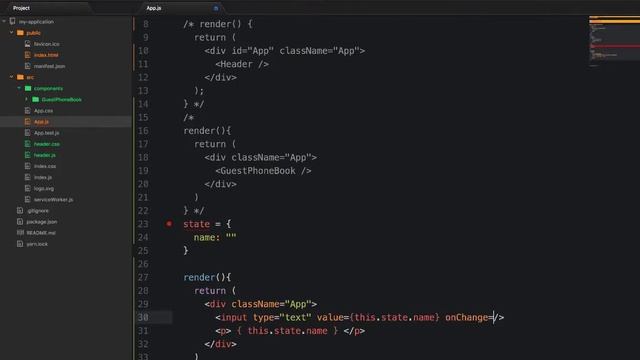
Task: Collapse the components folder chevron
Action: [x=19, y=88]
